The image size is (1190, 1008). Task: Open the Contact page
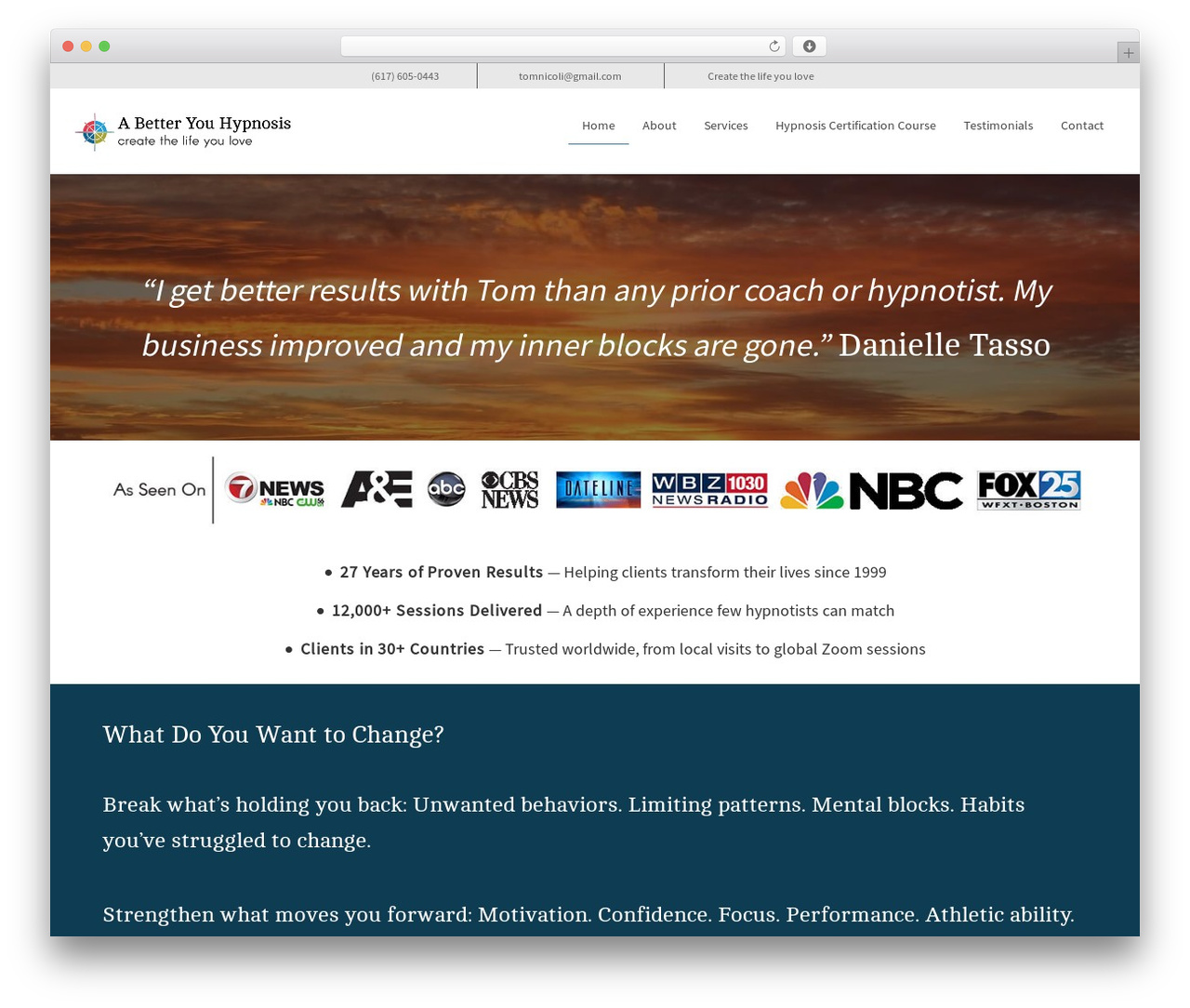click(x=1082, y=126)
